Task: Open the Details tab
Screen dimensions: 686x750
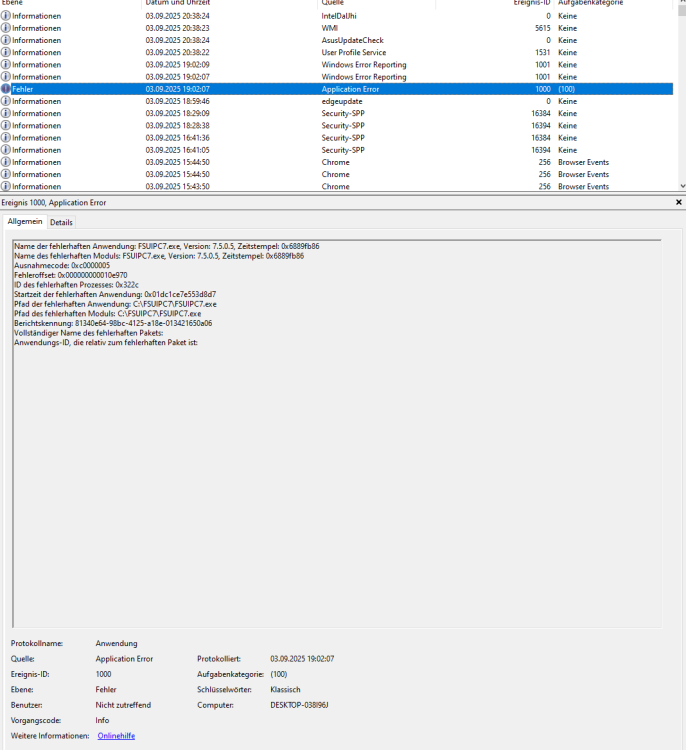Action: point(61,222)
